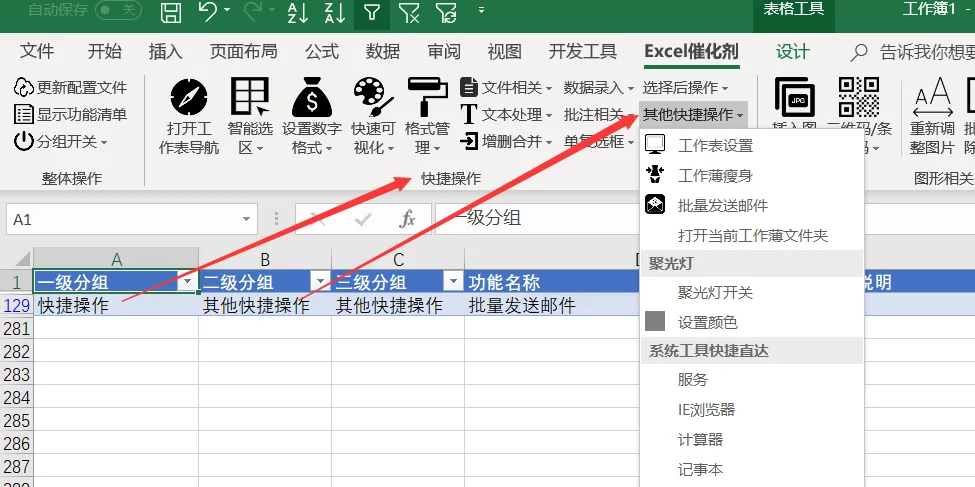The width and height of the screenshot is (975, 487).
Task: Click the compass 打开工作表导航 icon
Action: pyautogui.click(x=189, y=98)
